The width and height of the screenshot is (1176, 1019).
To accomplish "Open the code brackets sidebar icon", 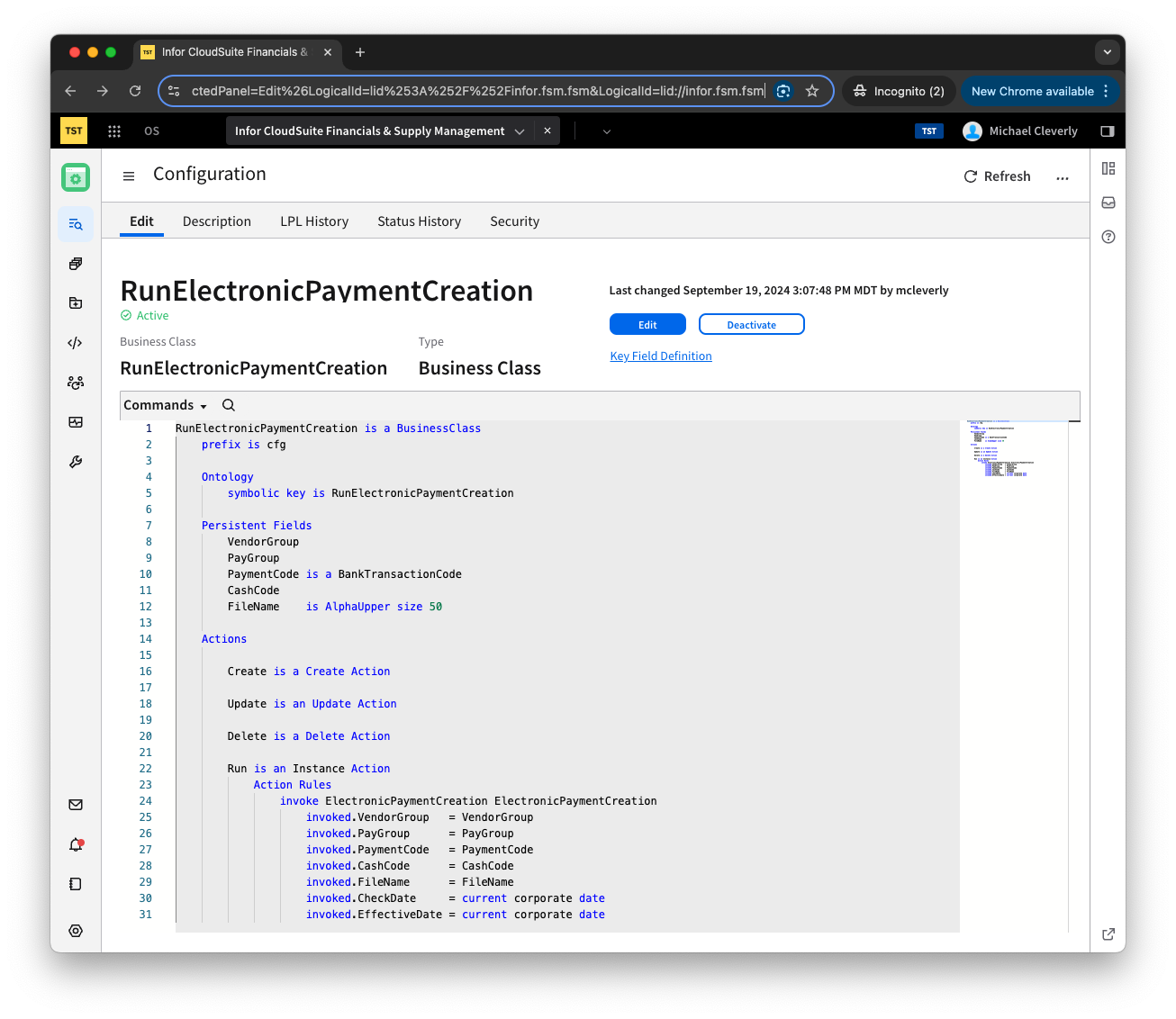I will coord(76,343).
